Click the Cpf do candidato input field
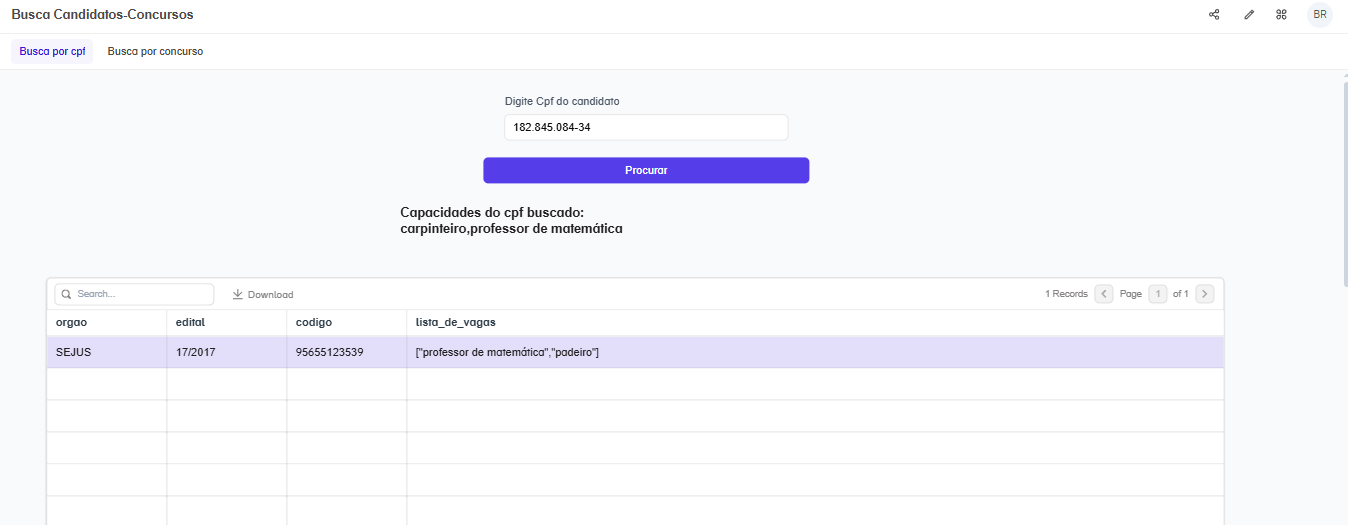This screenshot has height=525, width=1348. (x=646, y=127)
